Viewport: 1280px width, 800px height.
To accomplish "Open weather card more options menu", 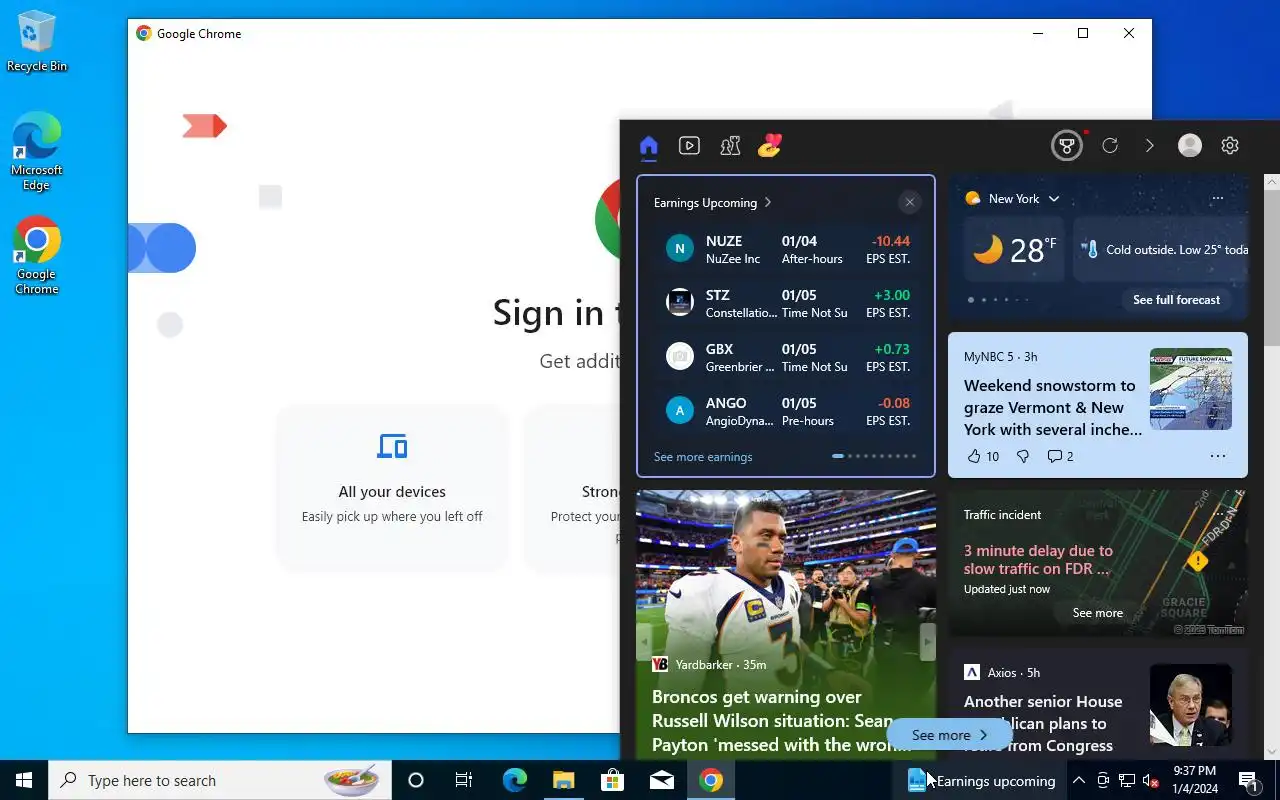I will (1217, 199).
